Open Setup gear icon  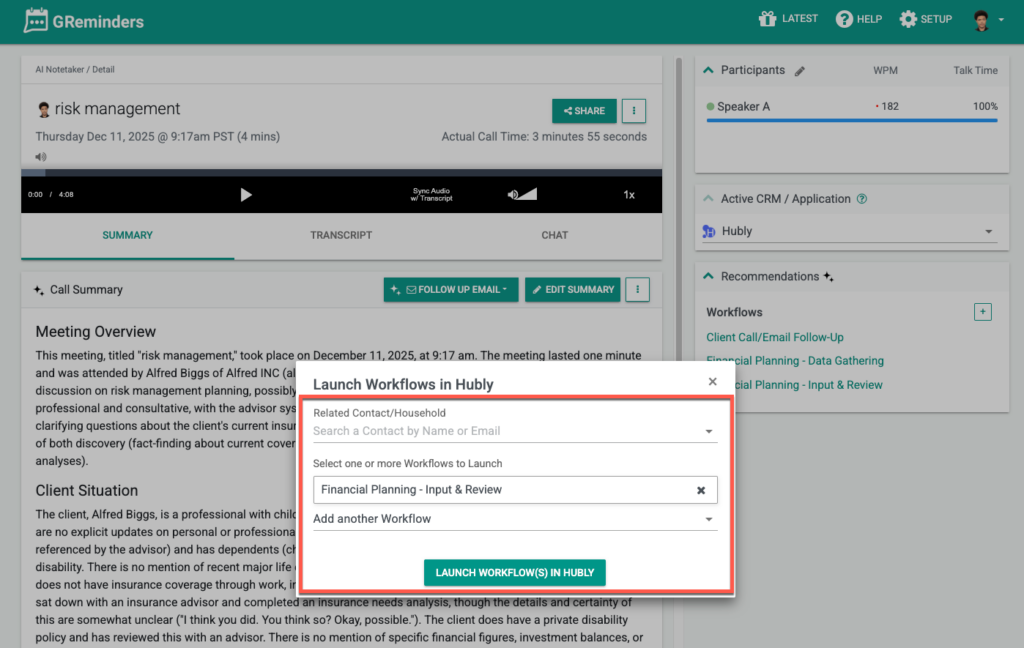[x=907, y=19]
